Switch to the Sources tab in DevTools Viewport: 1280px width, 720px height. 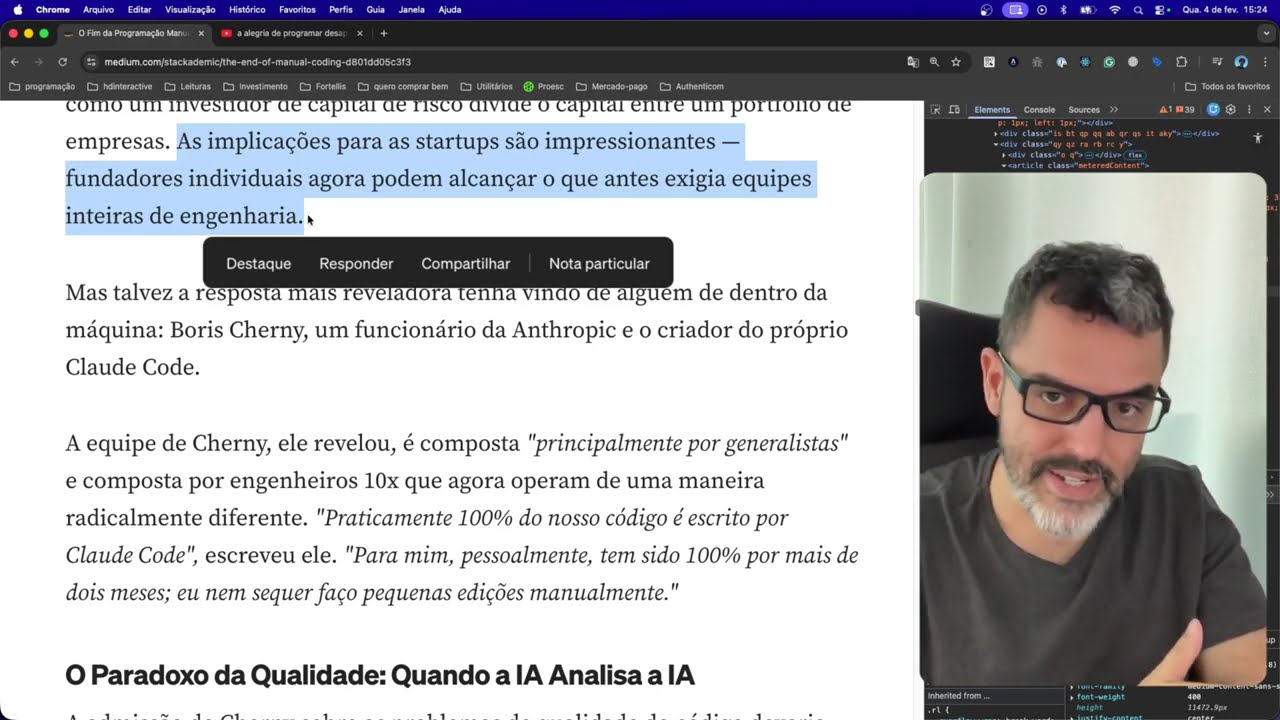click(1084, 110)
